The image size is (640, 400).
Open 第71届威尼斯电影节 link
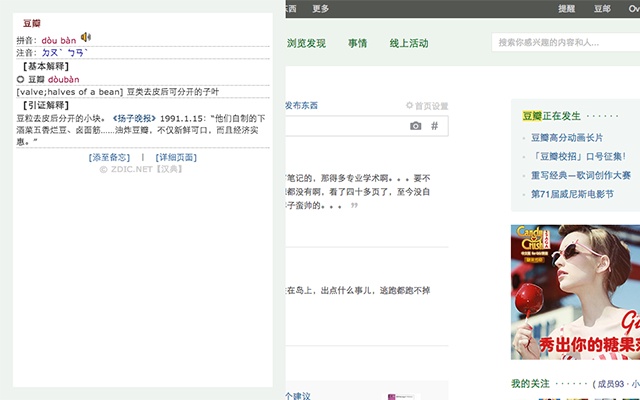coord(572,194)
